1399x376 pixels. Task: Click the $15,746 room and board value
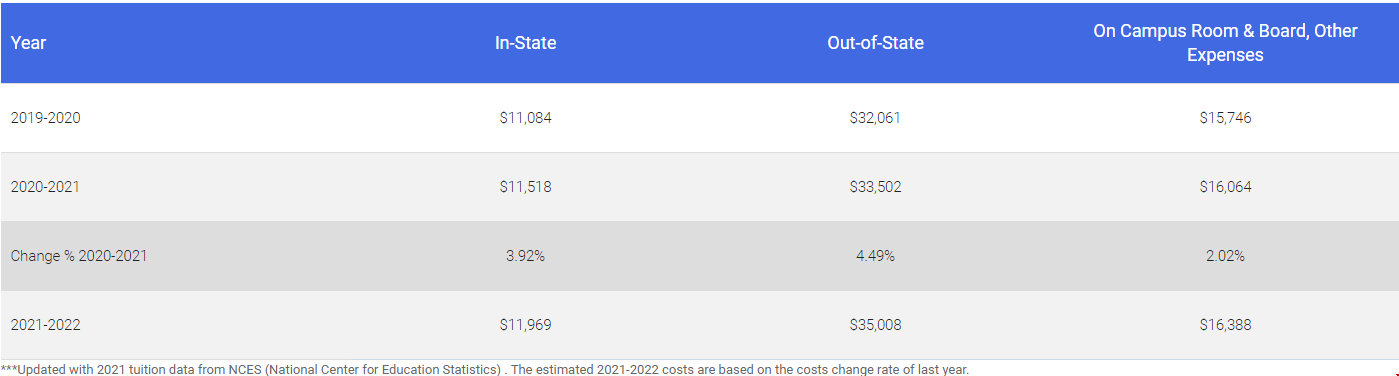pyautogui.click(x=1225, y=118)
